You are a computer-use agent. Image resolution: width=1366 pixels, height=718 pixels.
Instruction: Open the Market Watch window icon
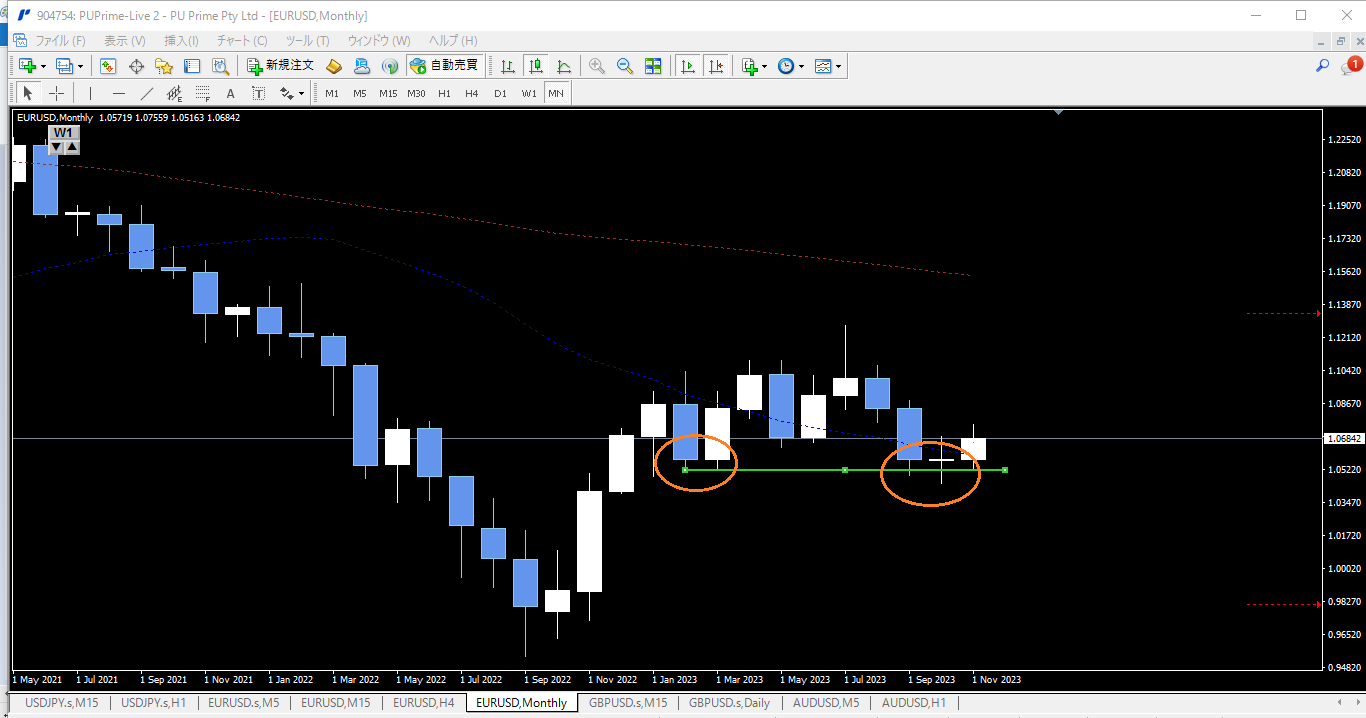coord(108,66)
